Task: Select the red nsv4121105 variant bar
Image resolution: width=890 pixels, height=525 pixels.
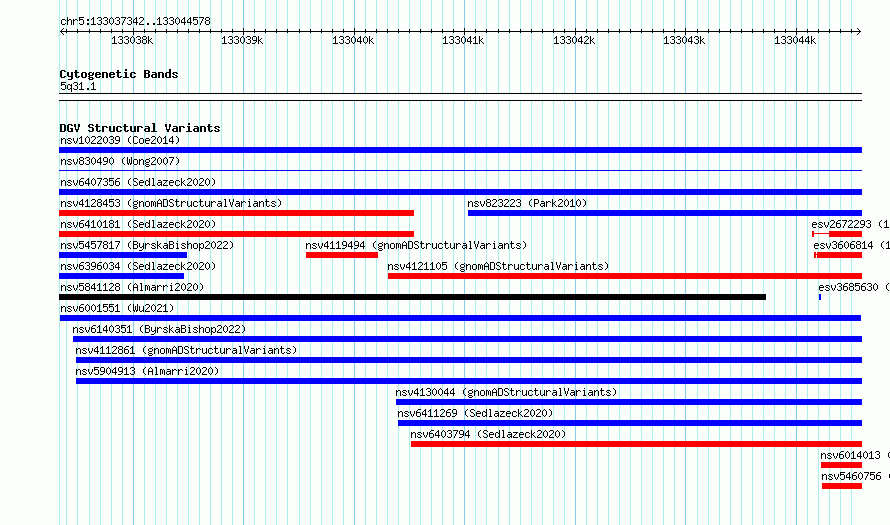Action: pyautogui.click(x=625, y=276)
